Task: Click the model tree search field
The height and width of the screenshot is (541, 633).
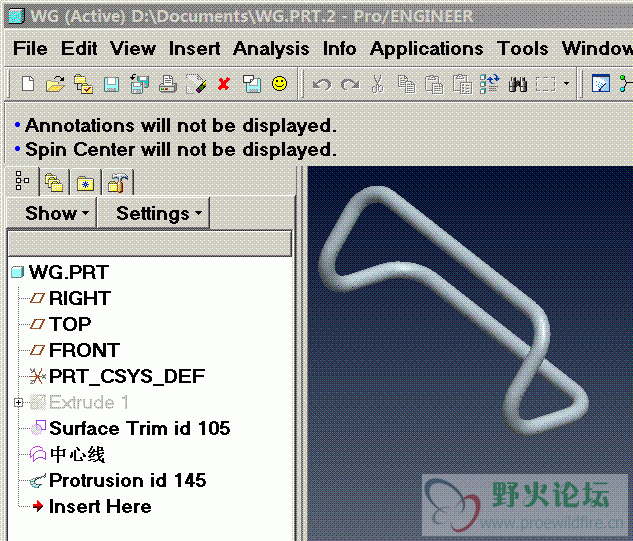Action: [x=150, y=243]
